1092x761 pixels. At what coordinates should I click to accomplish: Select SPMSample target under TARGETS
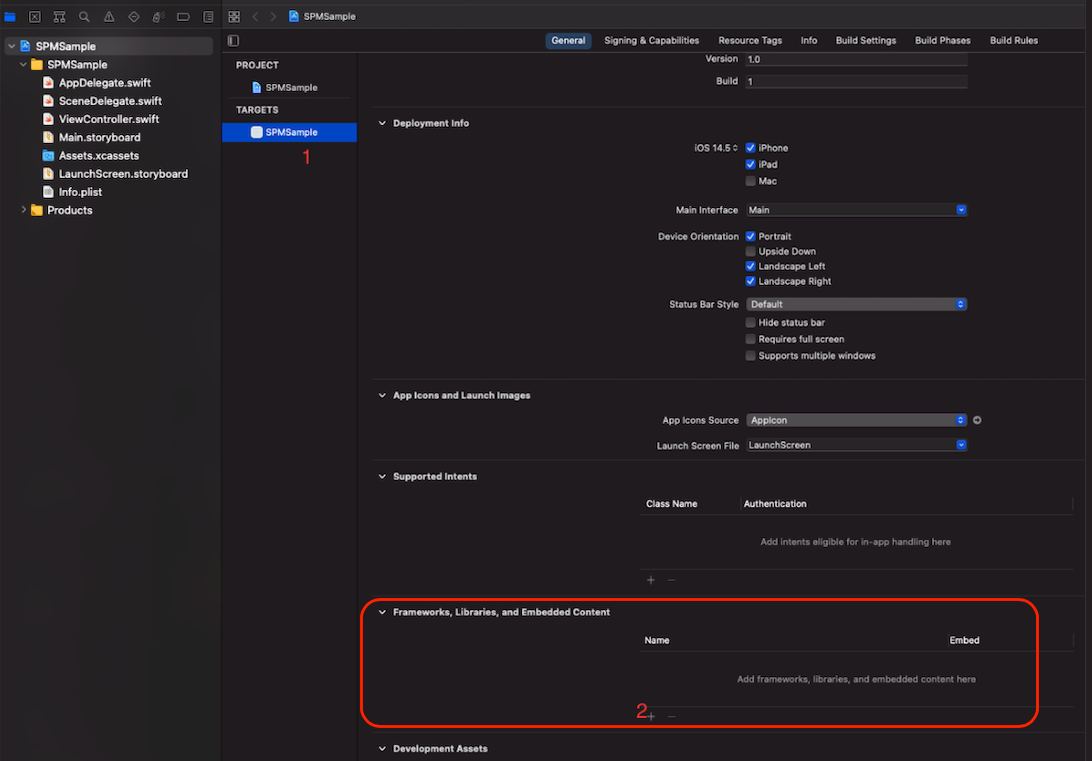(290, 132)
